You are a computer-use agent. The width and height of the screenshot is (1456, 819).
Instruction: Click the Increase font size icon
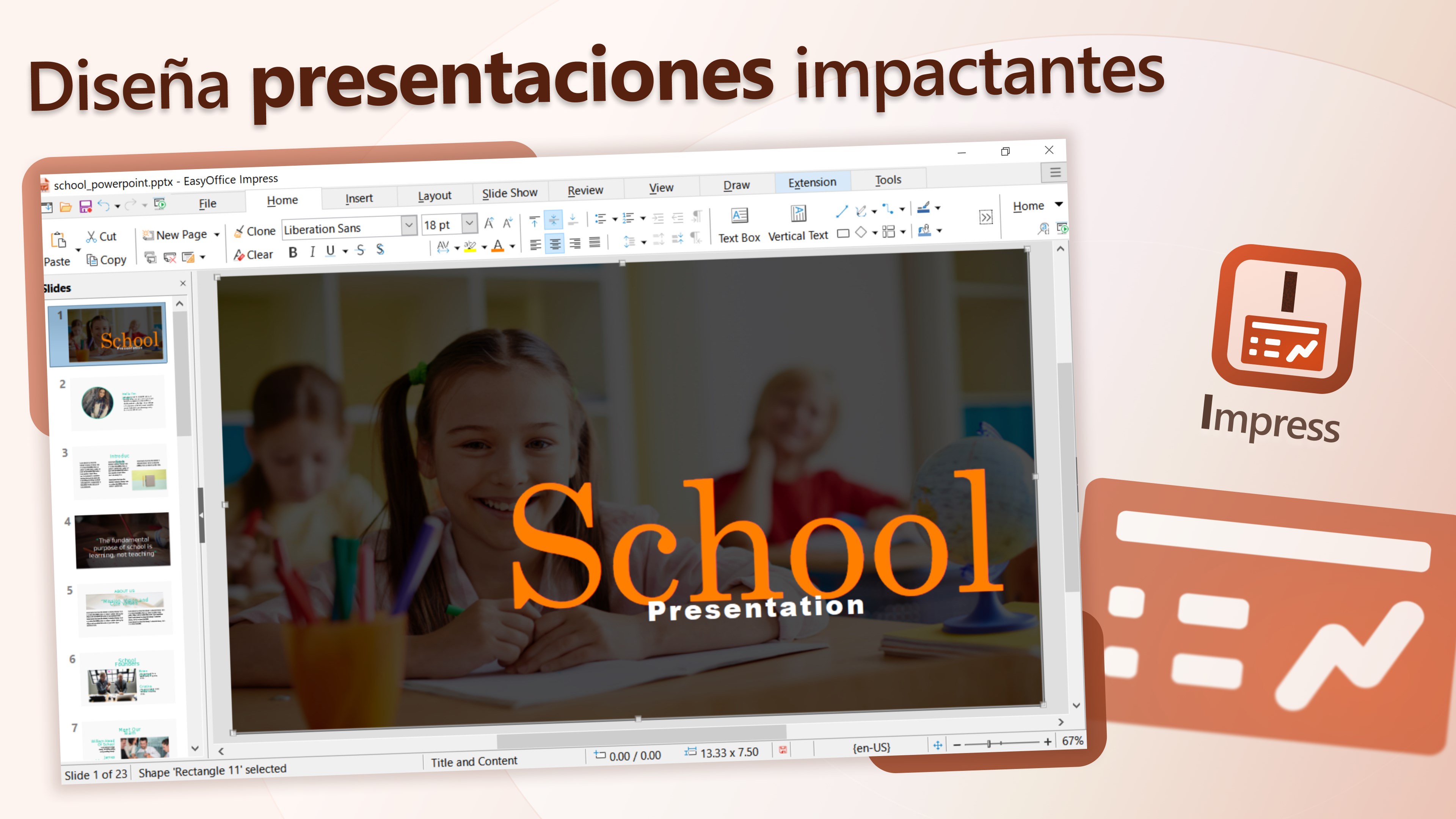489,223
